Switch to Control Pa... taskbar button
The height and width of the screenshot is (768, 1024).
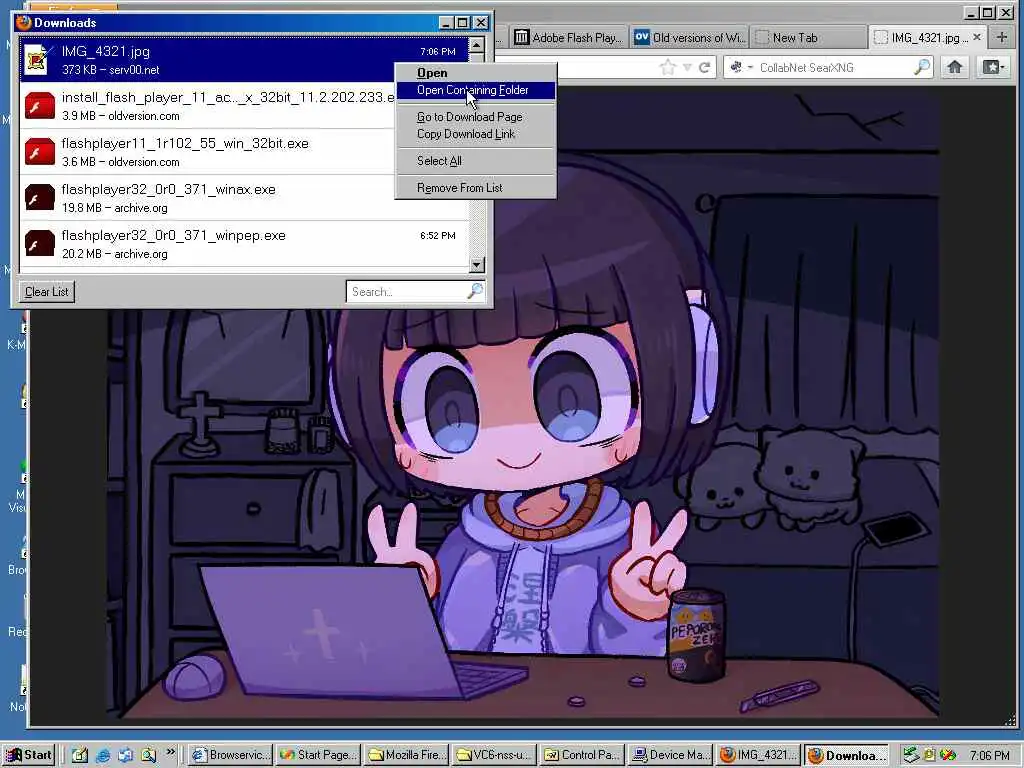tap(583, 755)
